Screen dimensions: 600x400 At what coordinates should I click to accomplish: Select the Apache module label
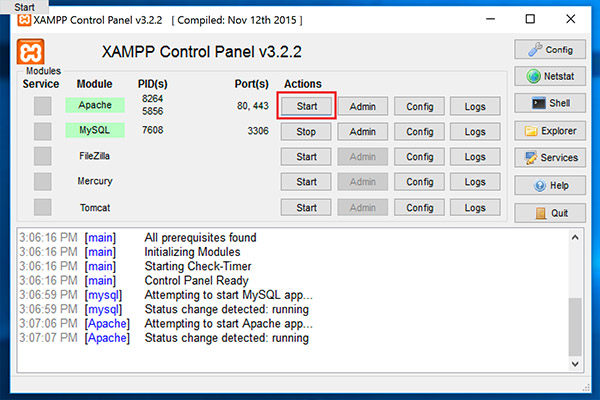pyautogui.click(x=95, y=105)
